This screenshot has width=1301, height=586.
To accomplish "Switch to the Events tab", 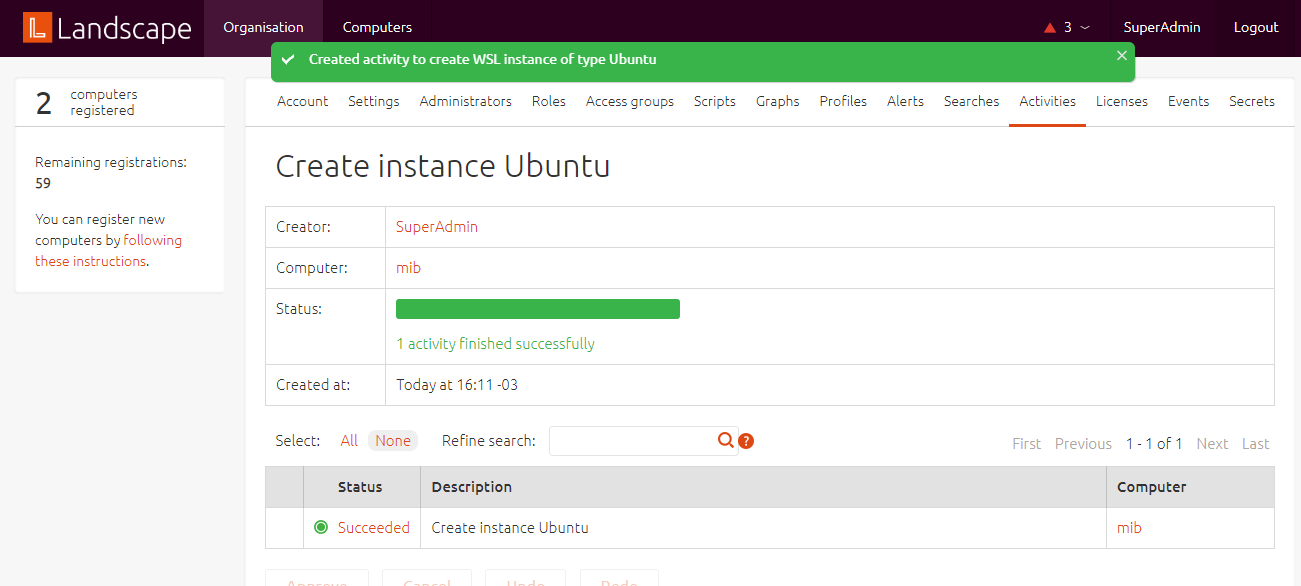I will tap(1189, 101).
